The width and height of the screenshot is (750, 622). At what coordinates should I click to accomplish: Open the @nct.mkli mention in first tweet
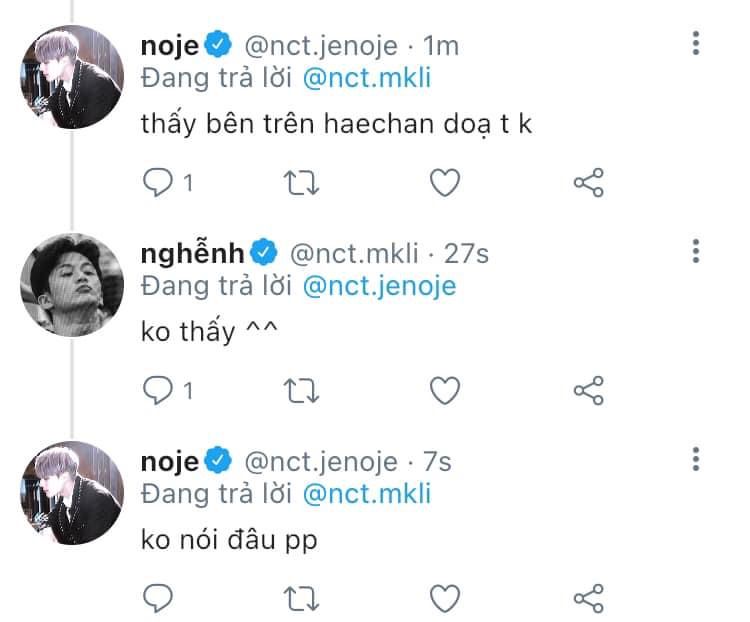pyautogui.click(x=367, y=79)
